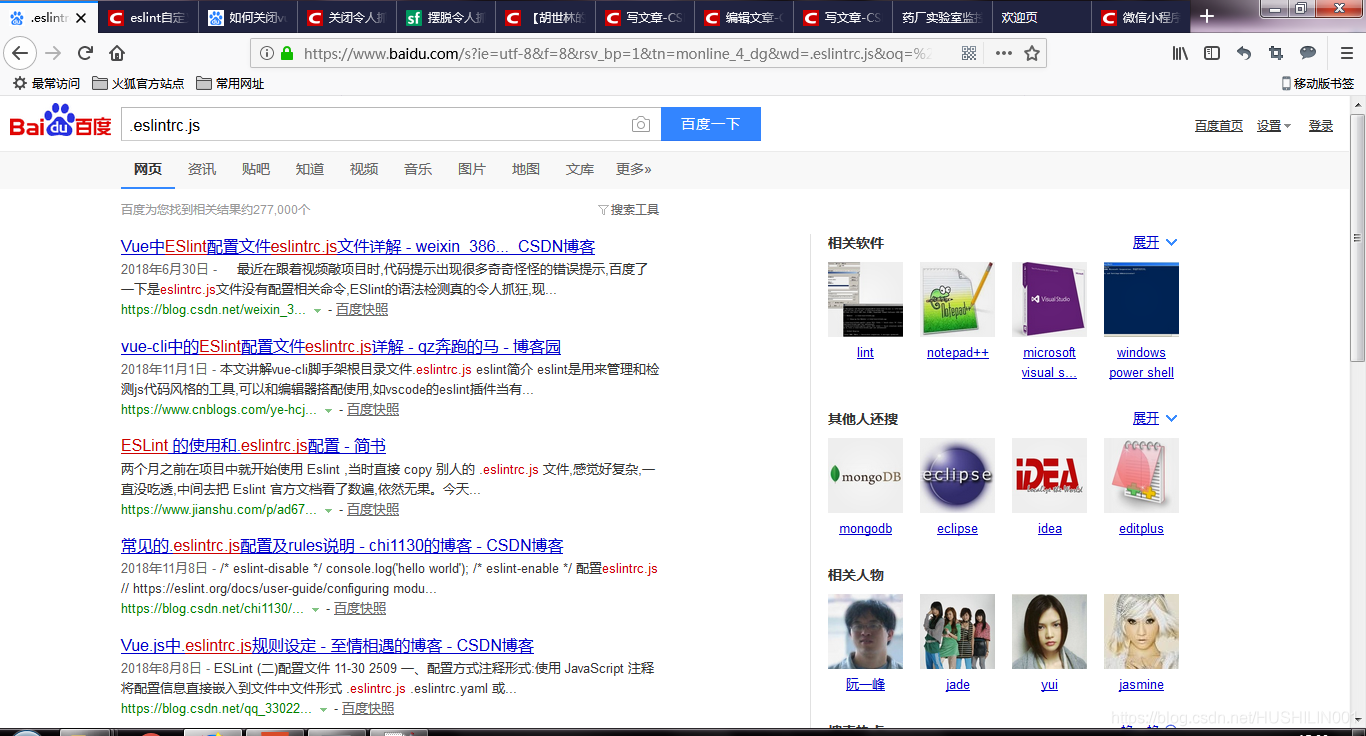This screenshot has height=736, width=1366.
Task: Open dropdown arrow beside cnblogs.com URL
Action: pyautogui.click(x=328, y=410)
